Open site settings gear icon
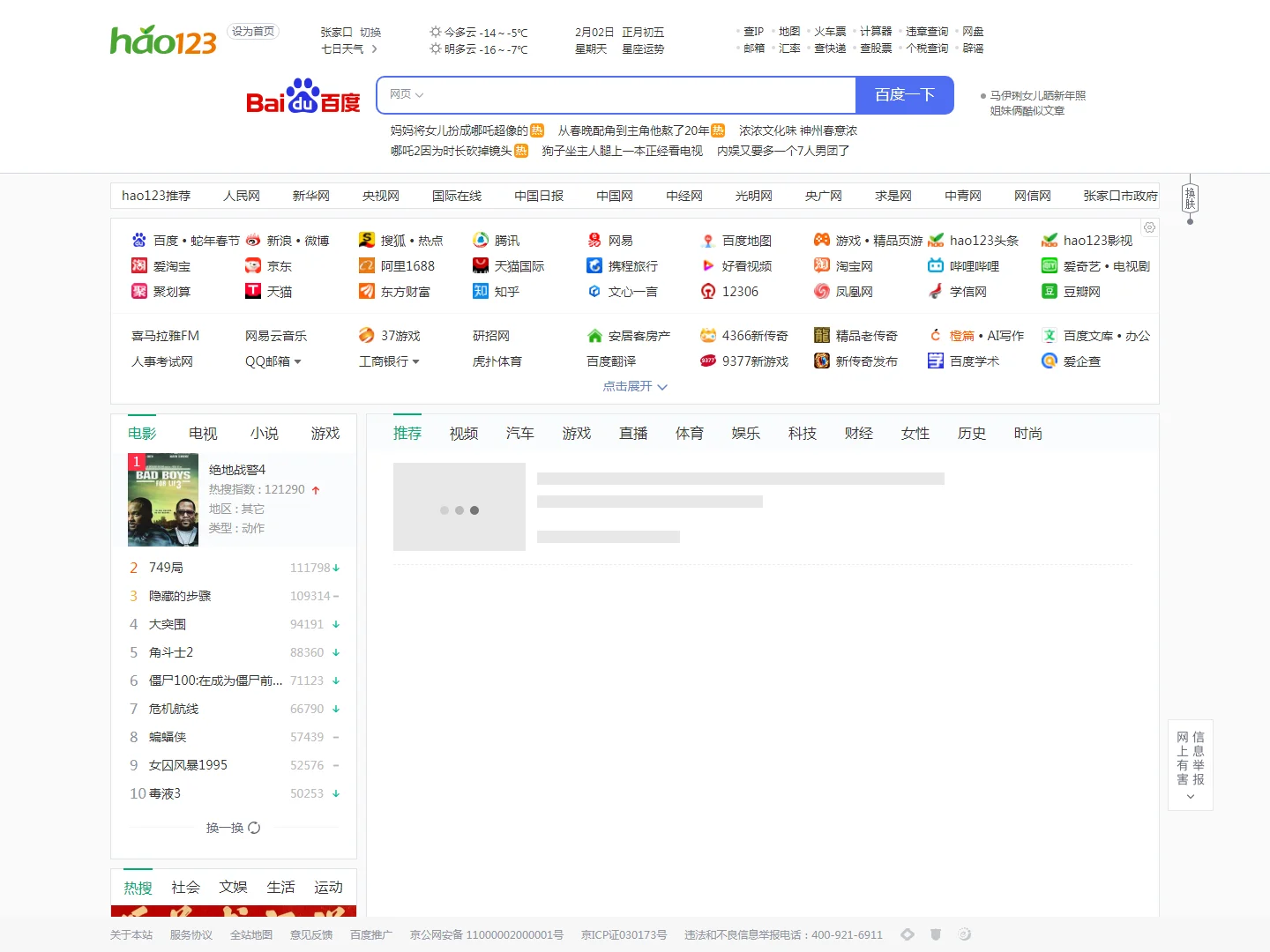This screenshot has height=952, width=1270. (x=1149, y=227)
